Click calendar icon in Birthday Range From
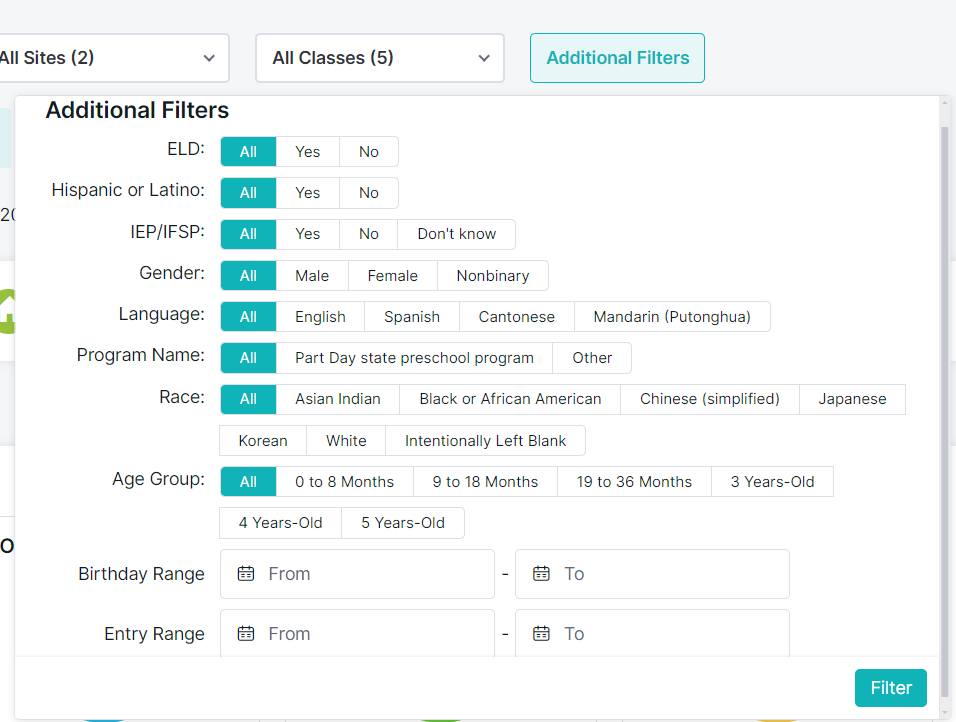Image resolution: width=956 pixels, height=722 pixels. tap(246, 574)
